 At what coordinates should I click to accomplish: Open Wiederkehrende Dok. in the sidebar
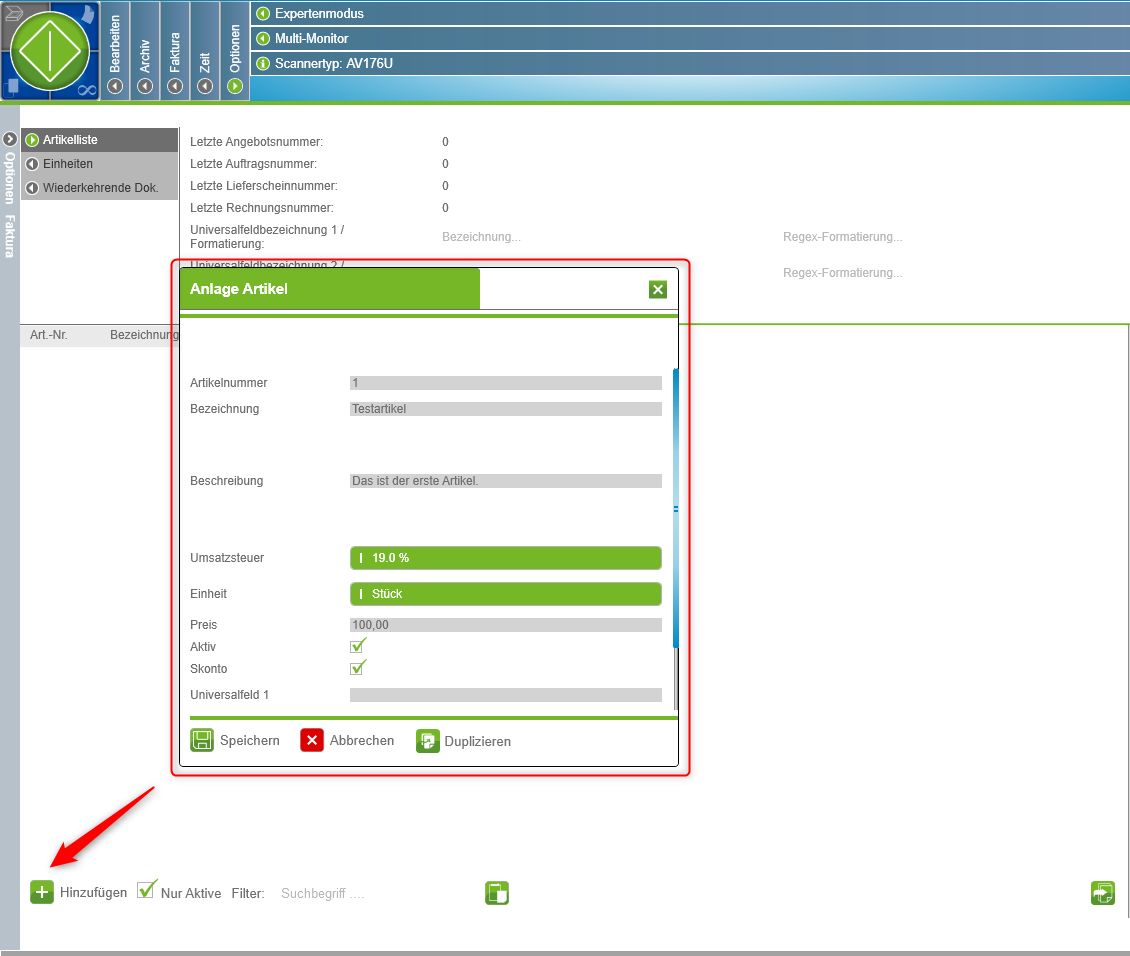click(x=100, y=188)
